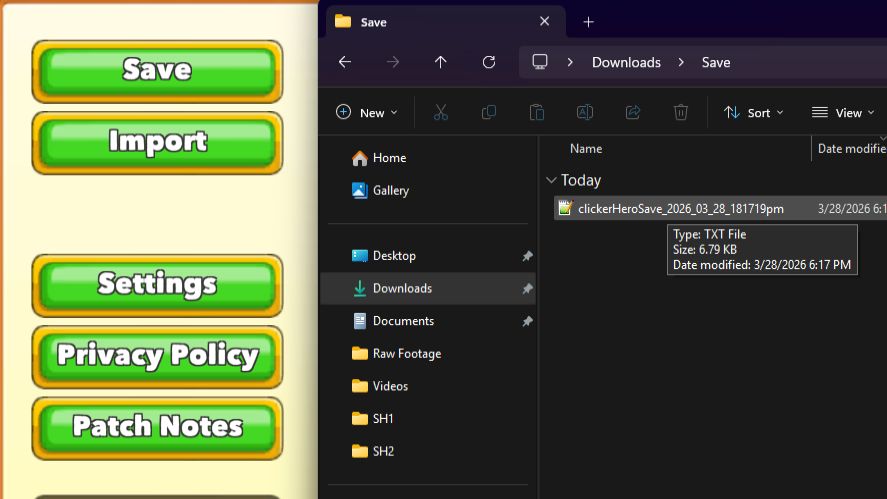Click the text file icon of clickerHeroSave

tap(565, 208)
